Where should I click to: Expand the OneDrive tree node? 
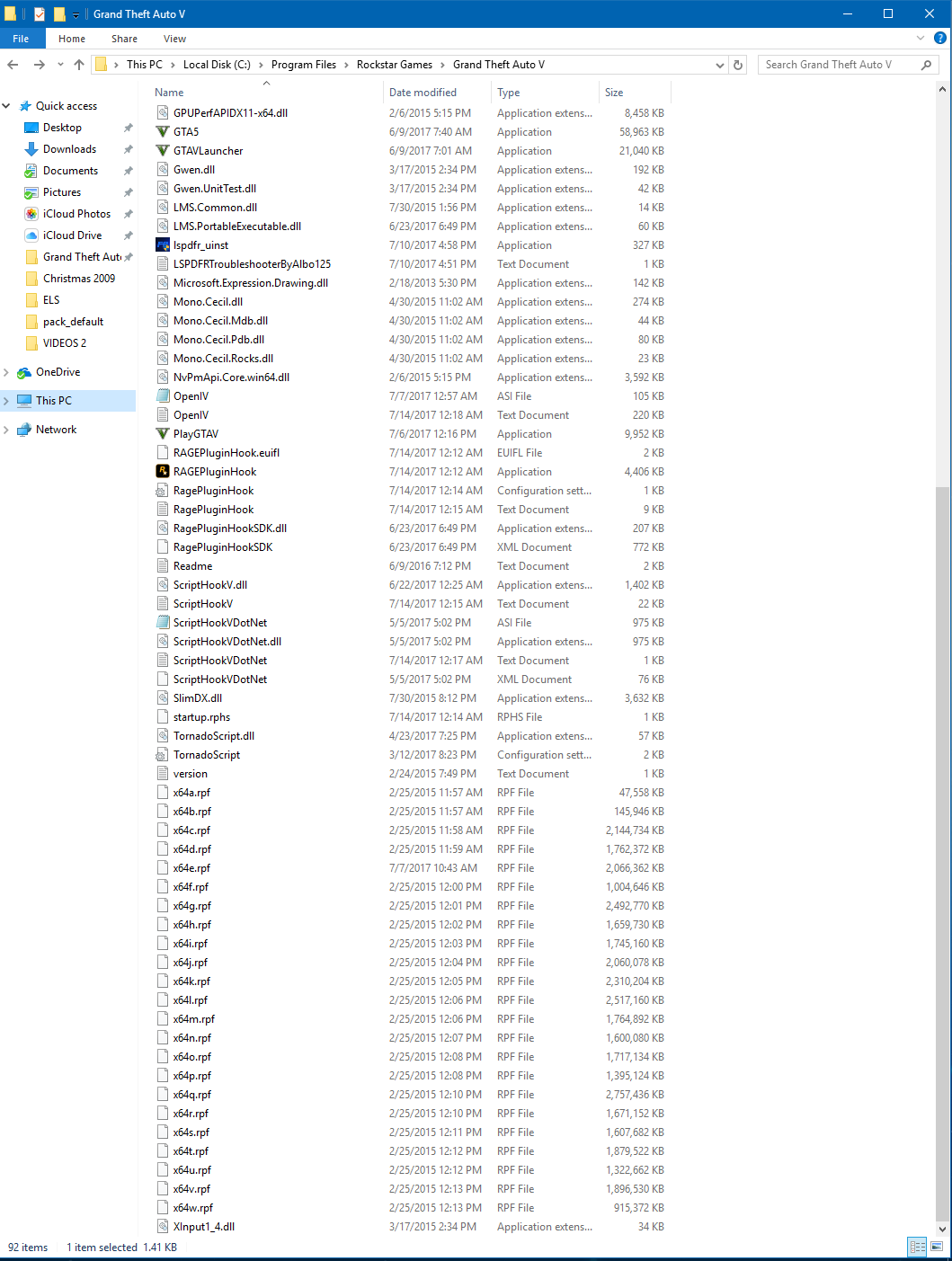(x=6, y=372)
